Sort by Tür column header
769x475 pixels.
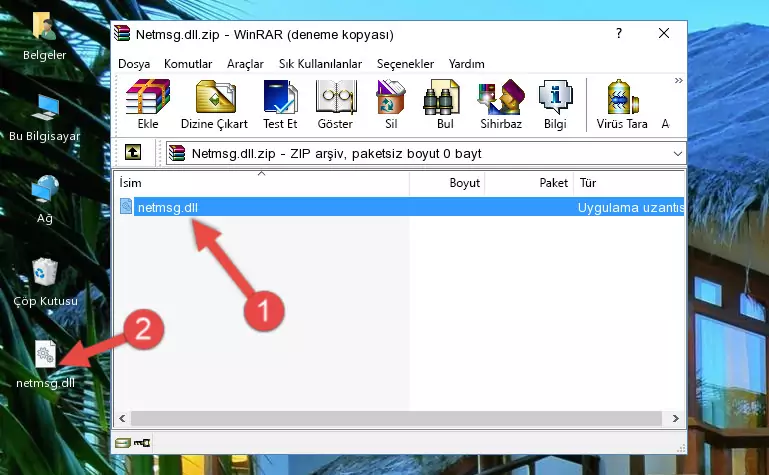pyautogui.click(x=629, y=183)
